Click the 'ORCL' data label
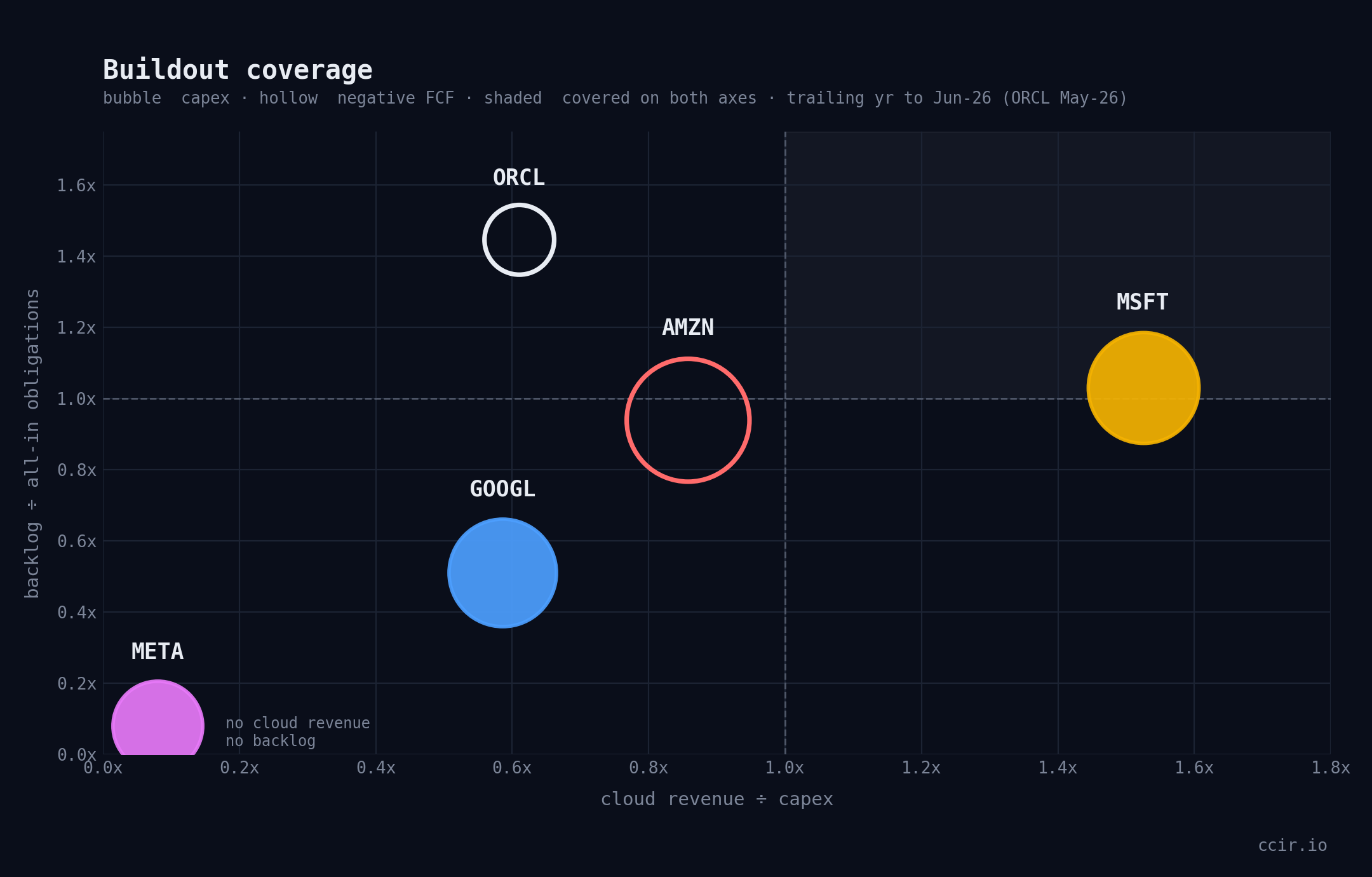 pos(519,177)
